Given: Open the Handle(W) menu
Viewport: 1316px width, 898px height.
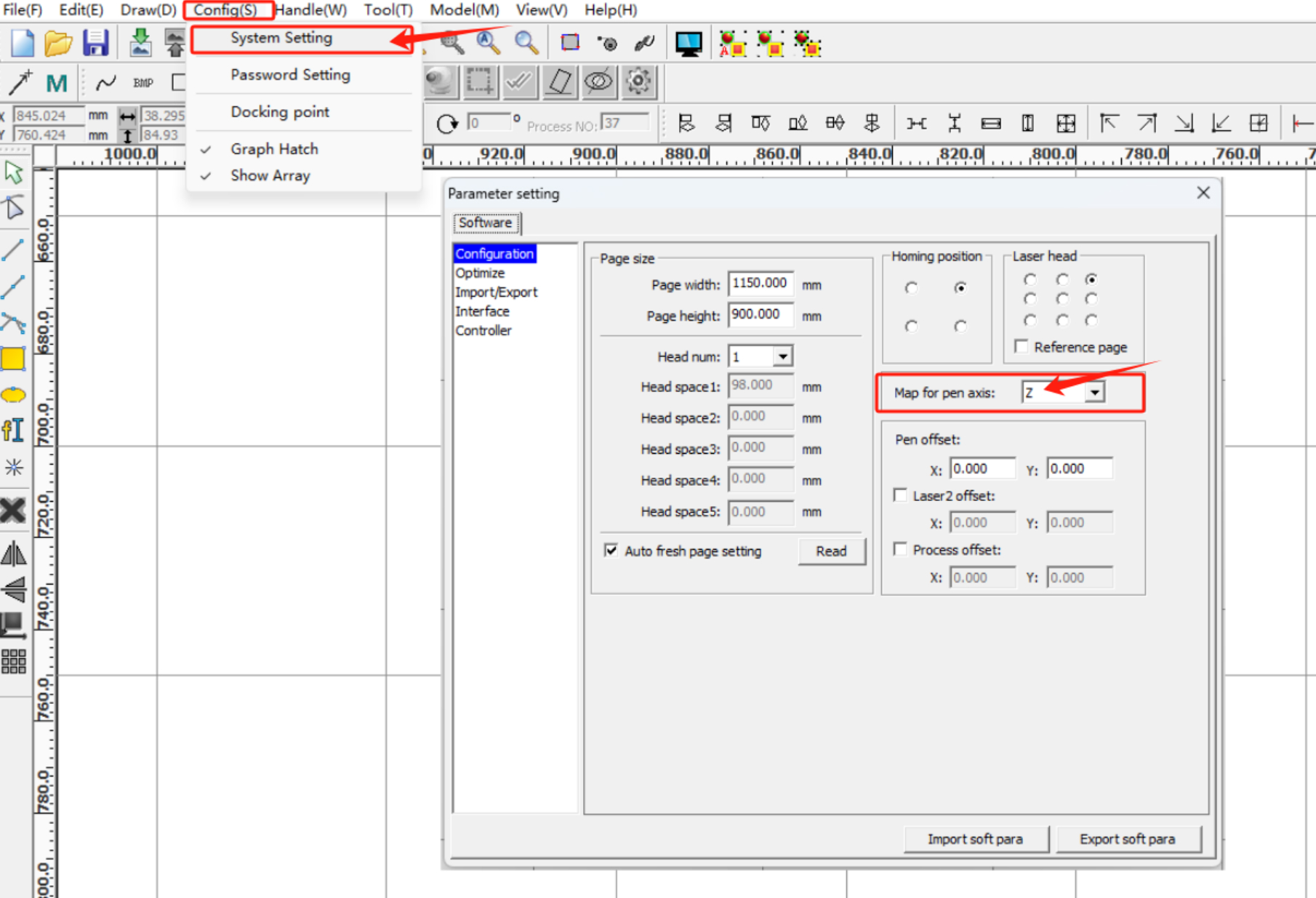Looking at the screenshot, I should 311,10.
